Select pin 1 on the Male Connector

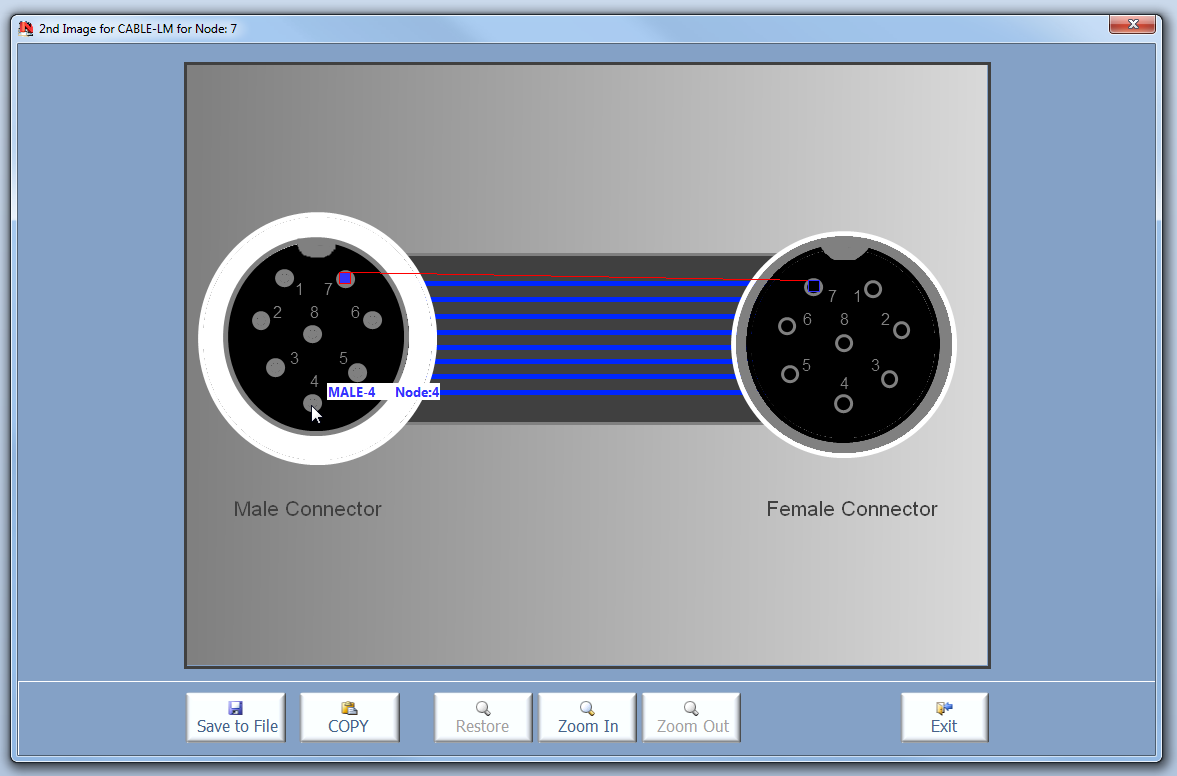(285, 278)
